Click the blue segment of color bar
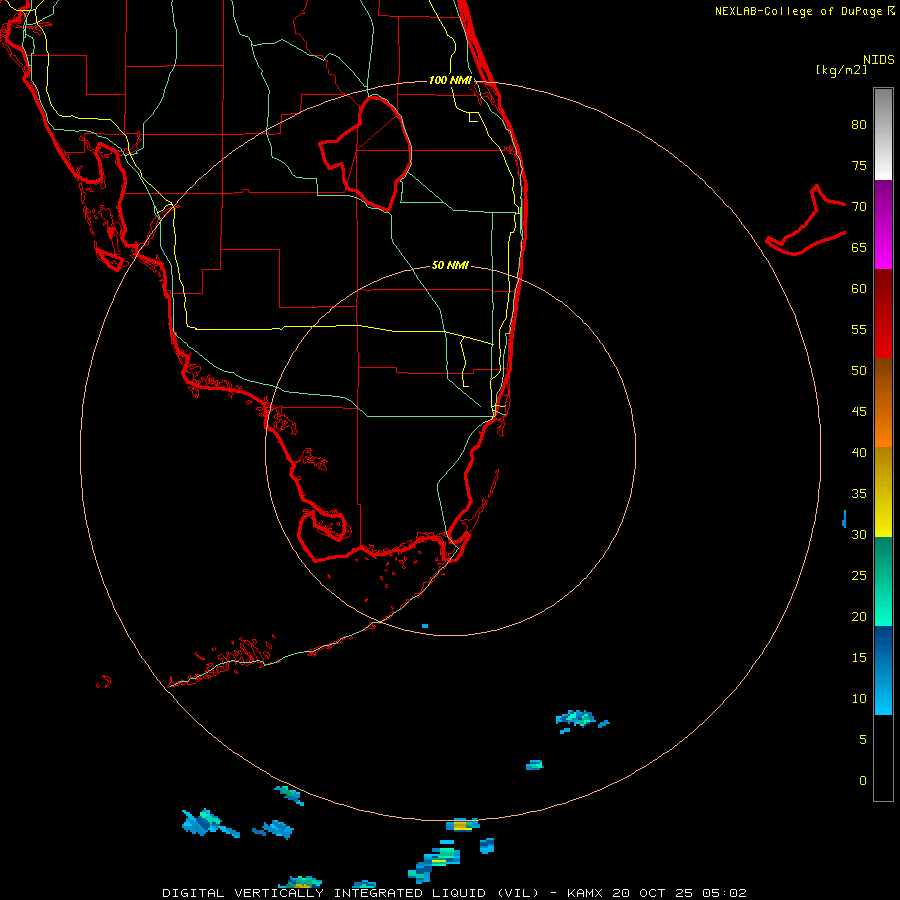Screen dimensions: 900x900 (x=883, y=670)
